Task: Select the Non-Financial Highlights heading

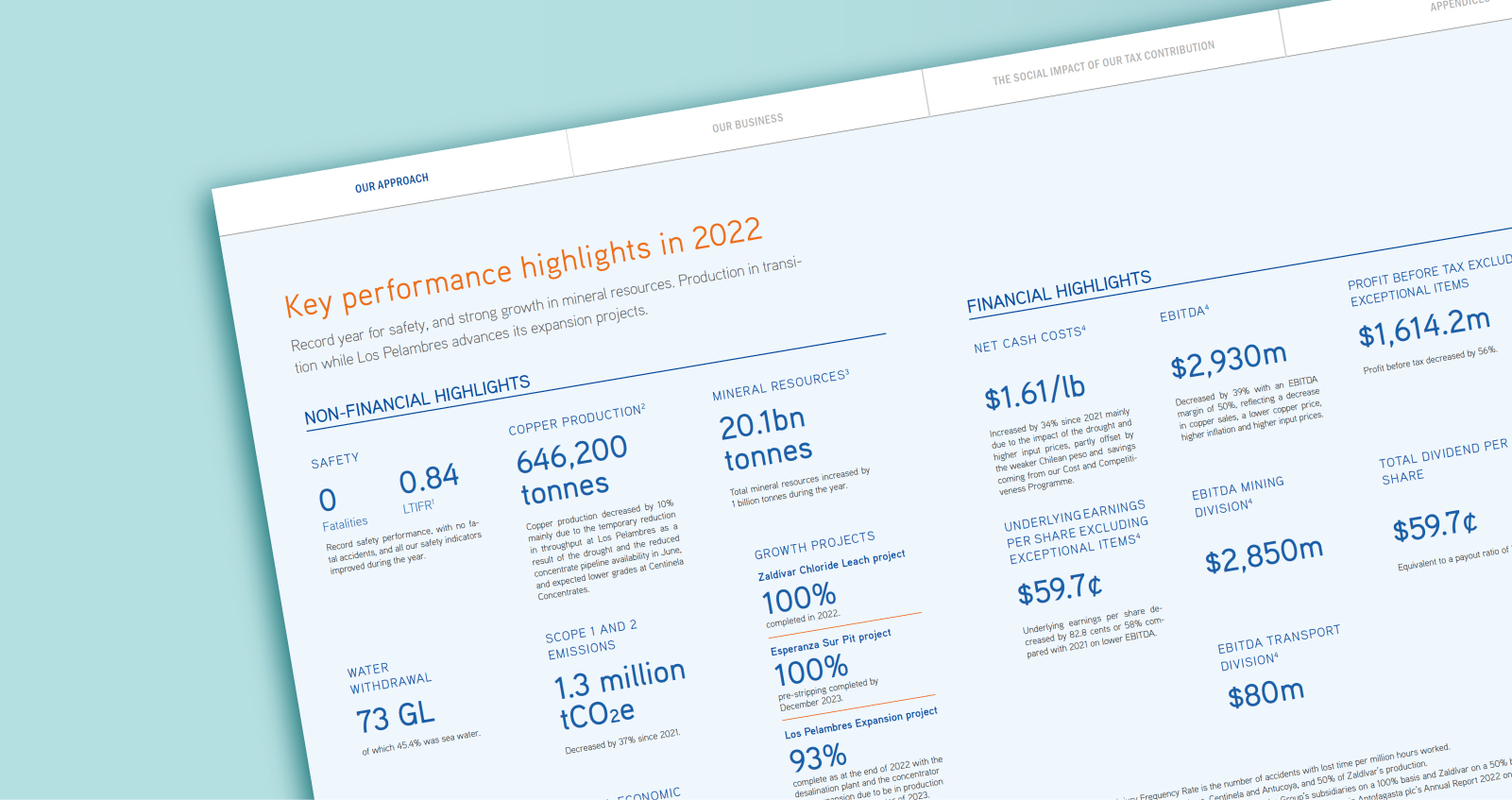Action: (x=416, y=400)
